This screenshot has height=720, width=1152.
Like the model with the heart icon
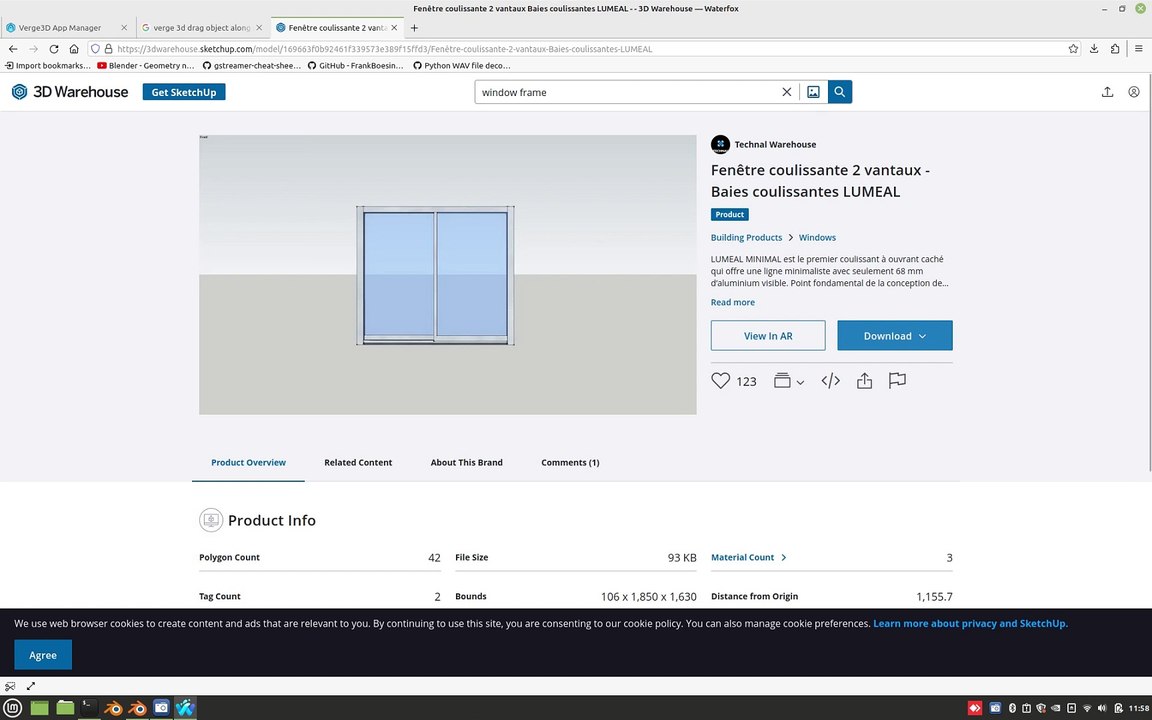[720, 381]
